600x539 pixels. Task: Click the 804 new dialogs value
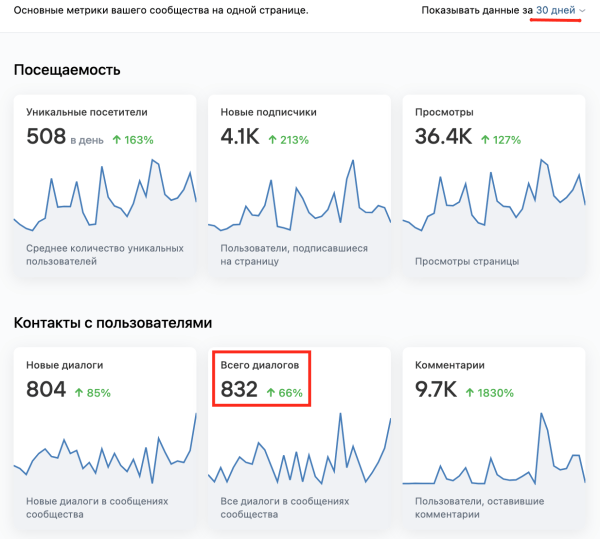pos(46,390)
